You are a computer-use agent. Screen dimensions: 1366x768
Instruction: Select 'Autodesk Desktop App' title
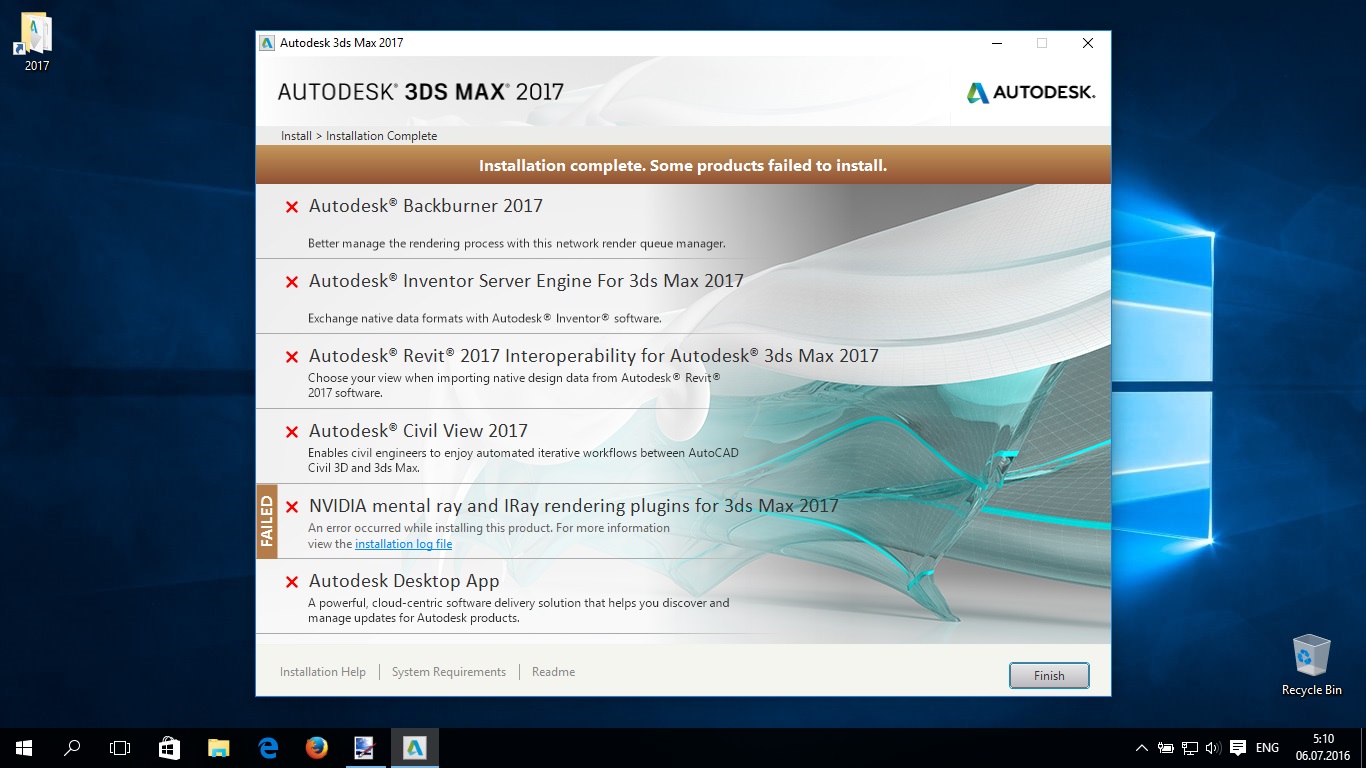coord(404,581)
